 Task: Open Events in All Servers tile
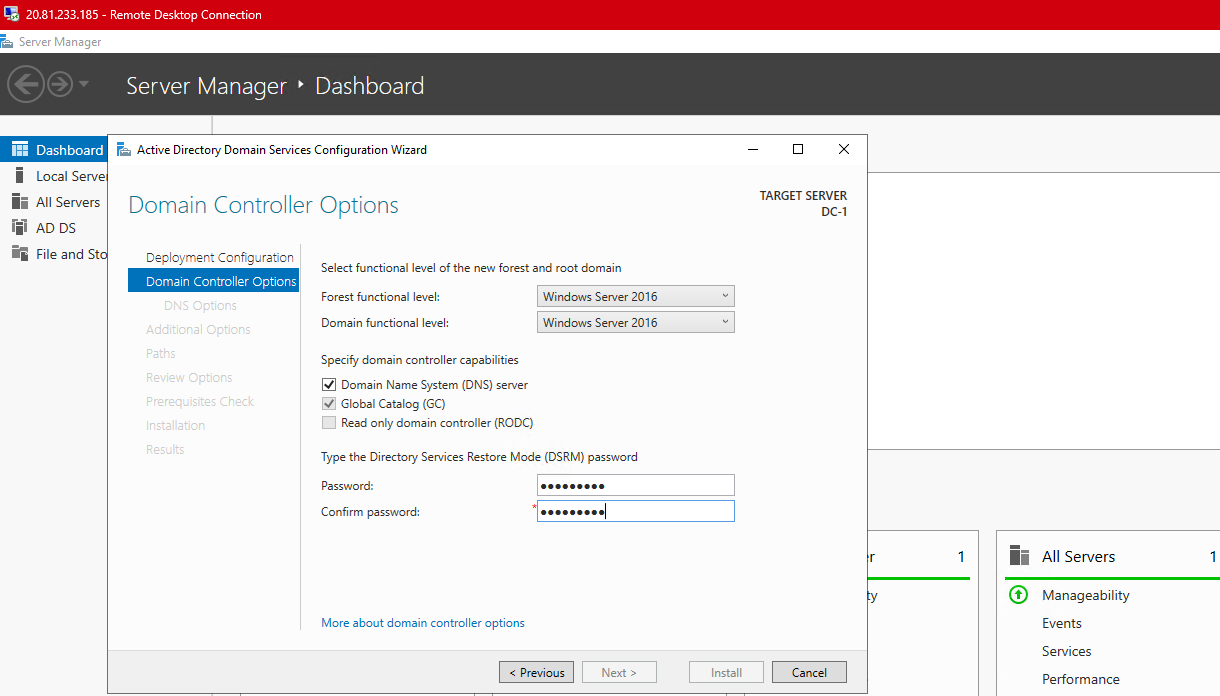pos(1062,623)
